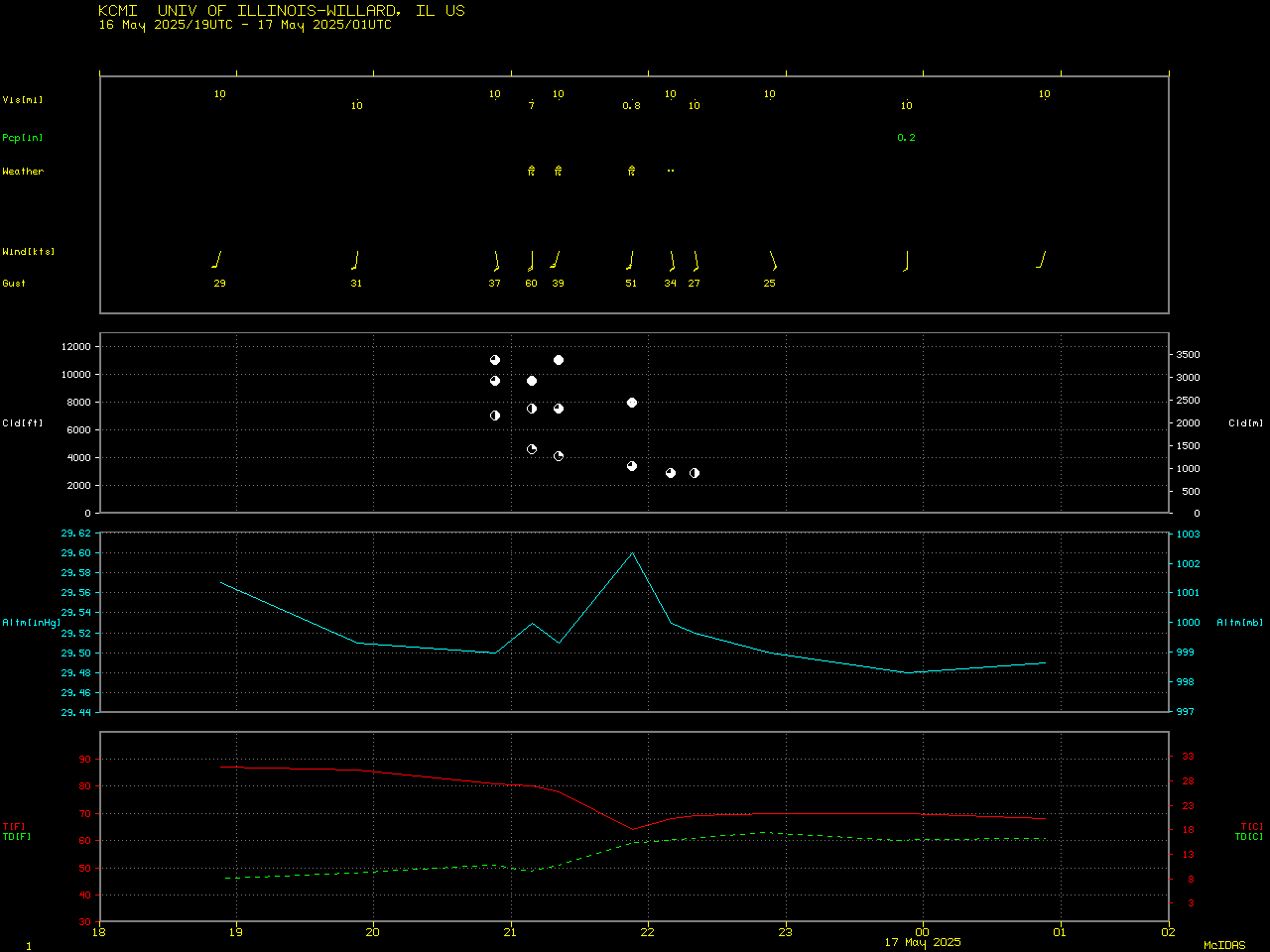Screen dimensions: 1270x952
Task: Click the red temperature line's lowest dip
Action: point(633,829)
